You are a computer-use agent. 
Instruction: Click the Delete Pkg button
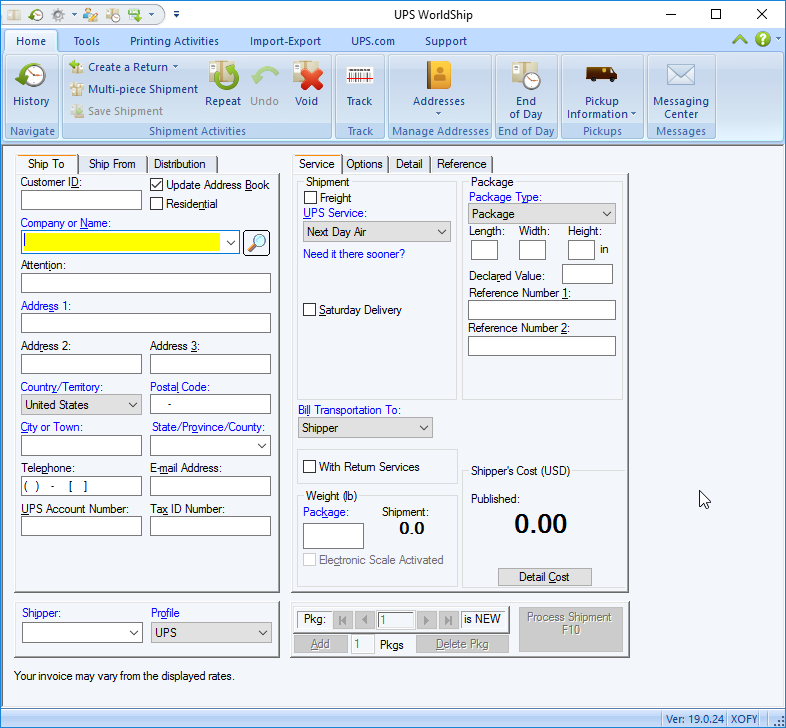pos(462,644)
